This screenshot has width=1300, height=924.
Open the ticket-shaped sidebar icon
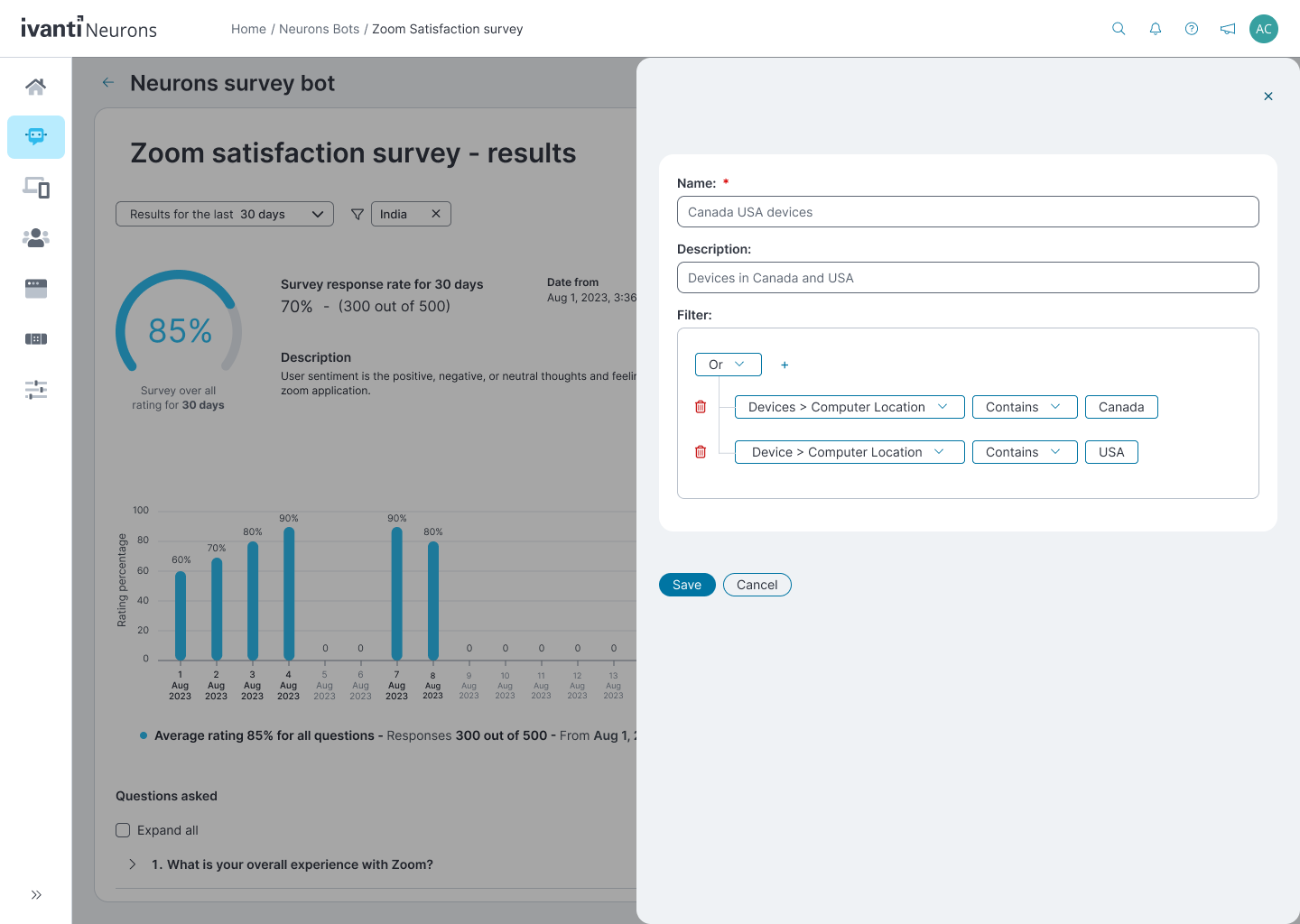36,339
